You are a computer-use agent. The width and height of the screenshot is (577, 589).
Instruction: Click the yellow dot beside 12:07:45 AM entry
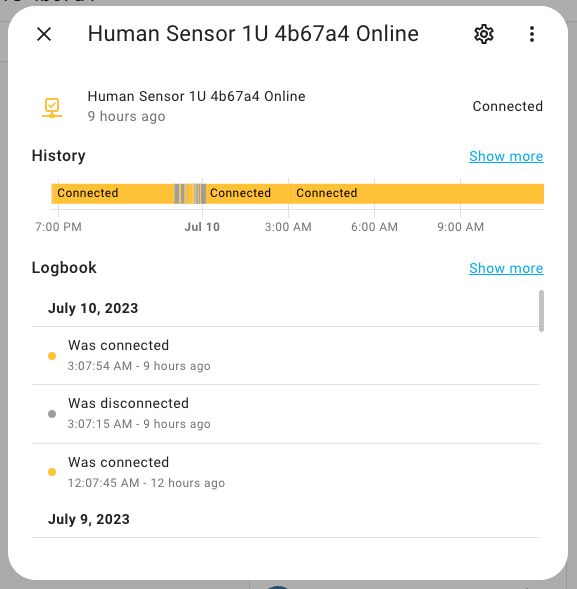(52, 472)
